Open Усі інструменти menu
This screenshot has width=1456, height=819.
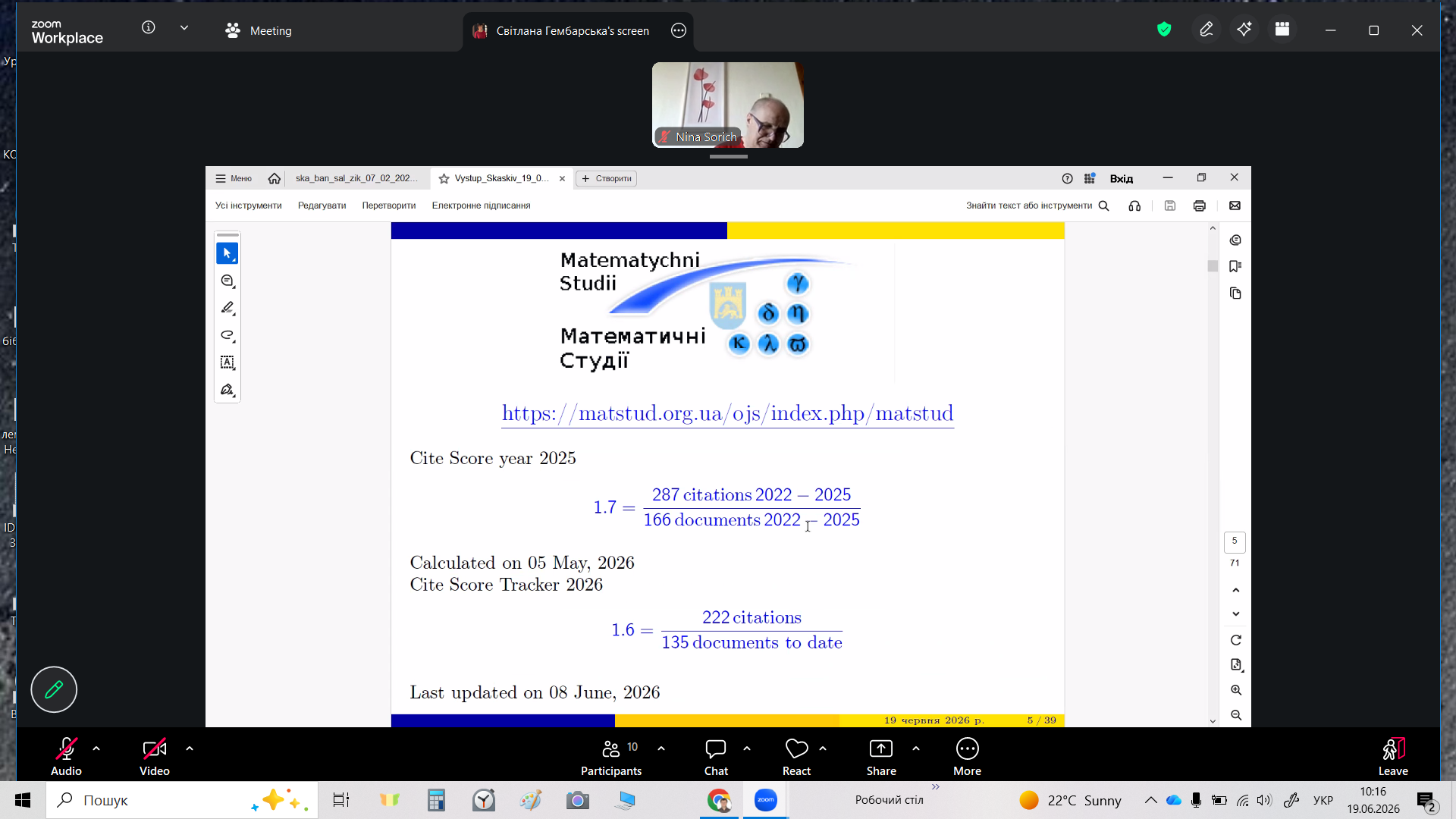248,206
